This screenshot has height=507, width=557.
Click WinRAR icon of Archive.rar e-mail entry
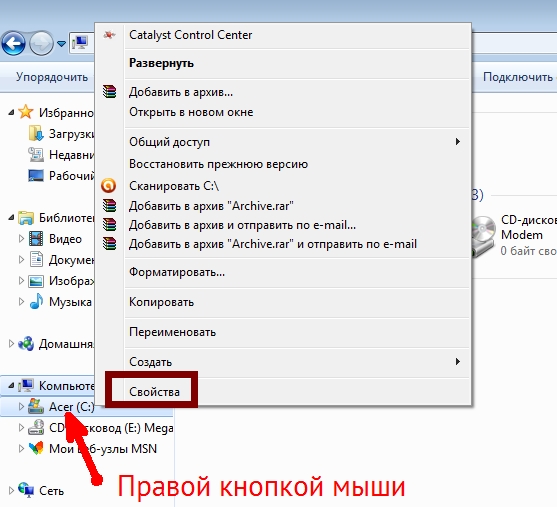(x=109, y=244)
